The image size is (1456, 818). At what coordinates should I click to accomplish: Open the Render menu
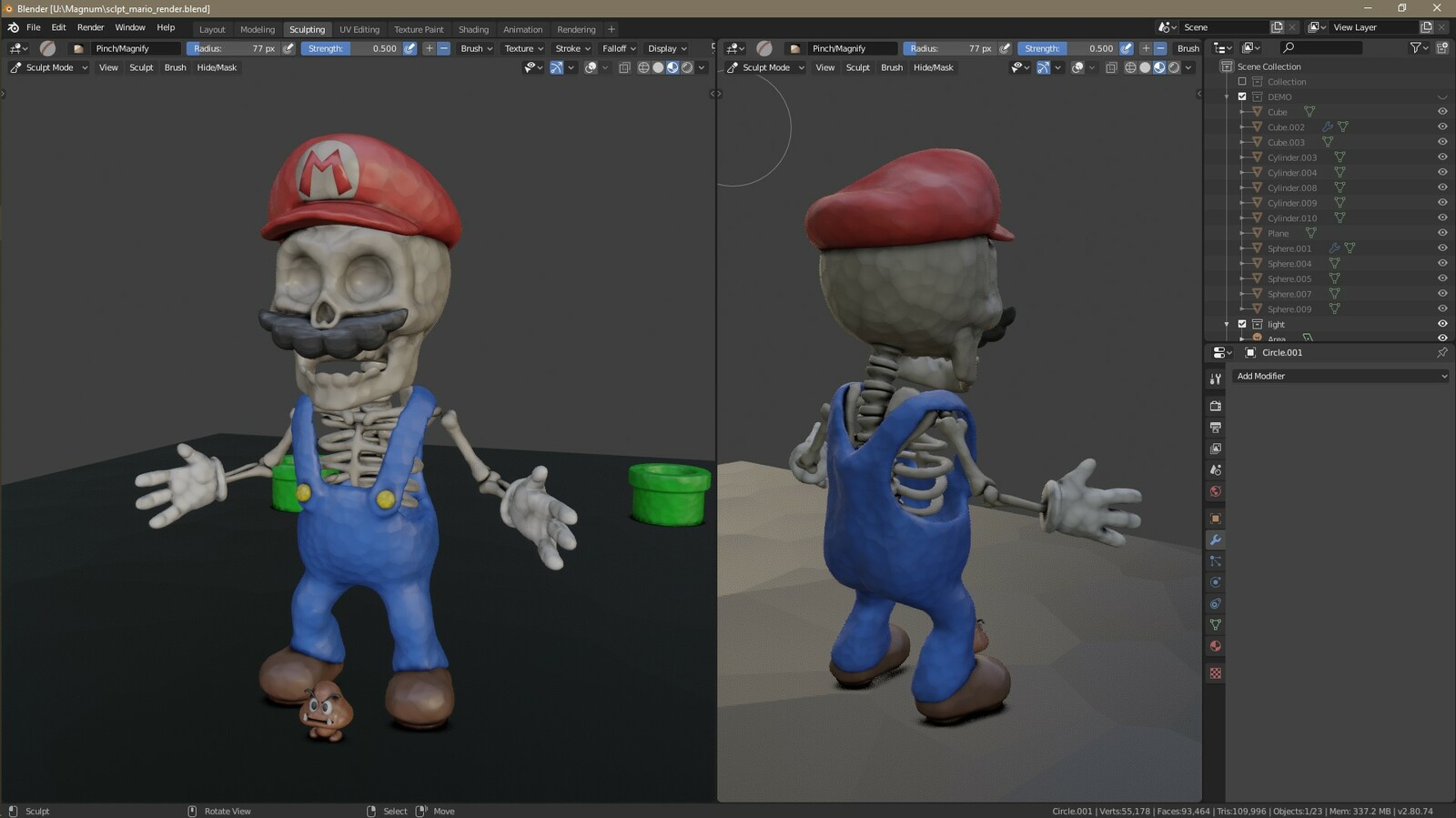point(90,27)
